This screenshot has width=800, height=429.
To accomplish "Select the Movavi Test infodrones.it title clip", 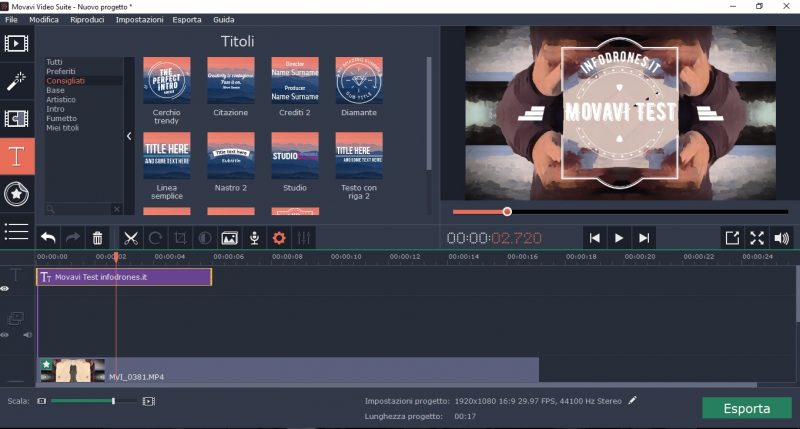I will click(x=124, y=277).
